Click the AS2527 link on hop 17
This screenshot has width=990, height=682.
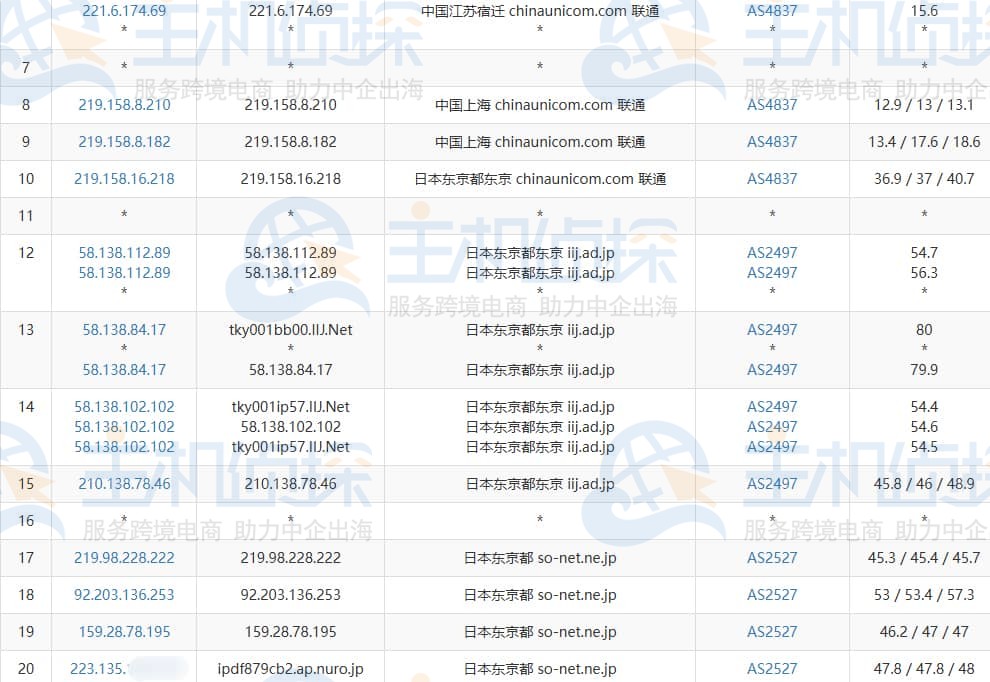click(771, 557)
